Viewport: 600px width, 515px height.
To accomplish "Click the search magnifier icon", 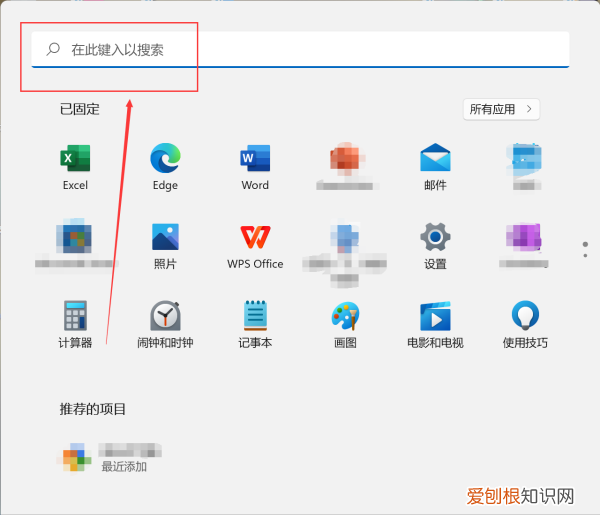I will click(53, 49).
